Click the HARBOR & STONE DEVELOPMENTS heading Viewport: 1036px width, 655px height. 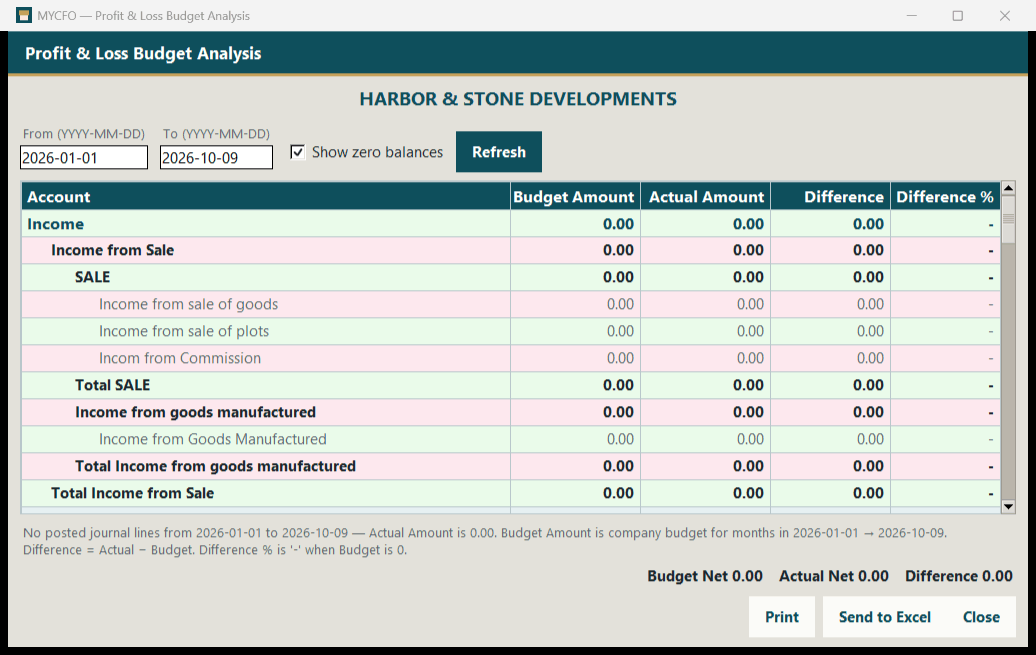pyautogui.click(x=518, y=99)
